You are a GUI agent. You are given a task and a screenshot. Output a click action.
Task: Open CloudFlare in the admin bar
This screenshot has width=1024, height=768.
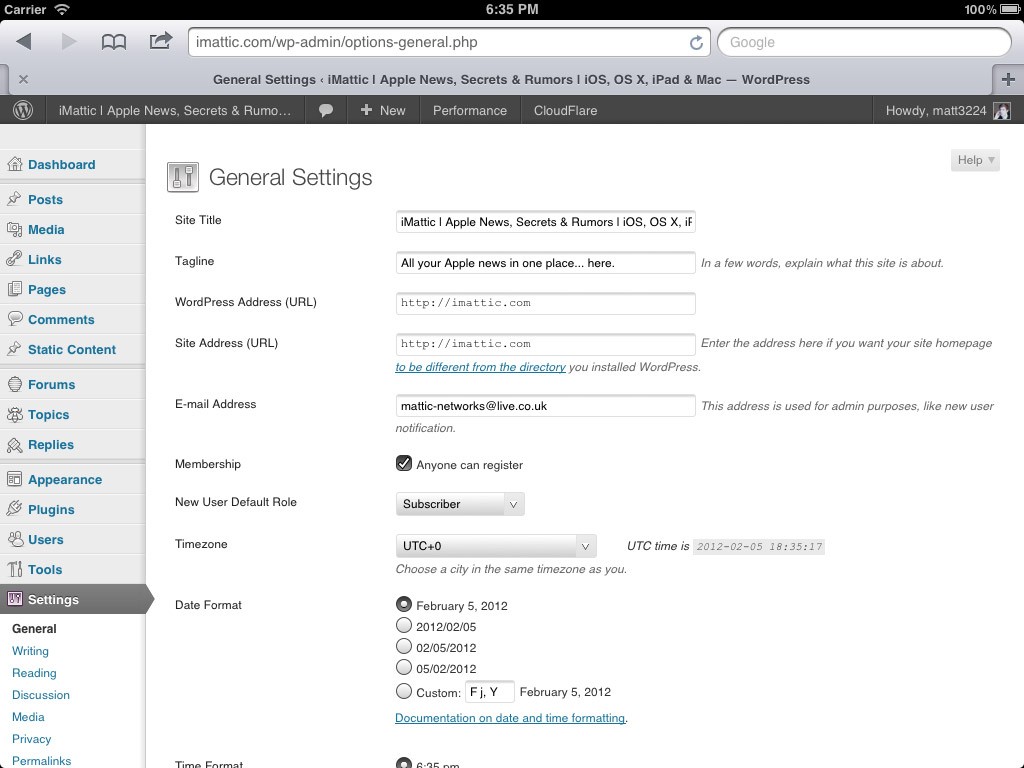tap(566, 110)
